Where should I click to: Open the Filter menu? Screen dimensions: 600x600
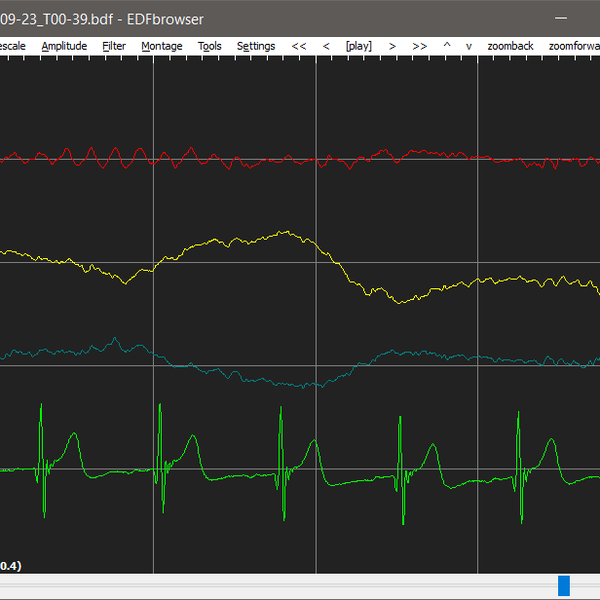[114, 46]
